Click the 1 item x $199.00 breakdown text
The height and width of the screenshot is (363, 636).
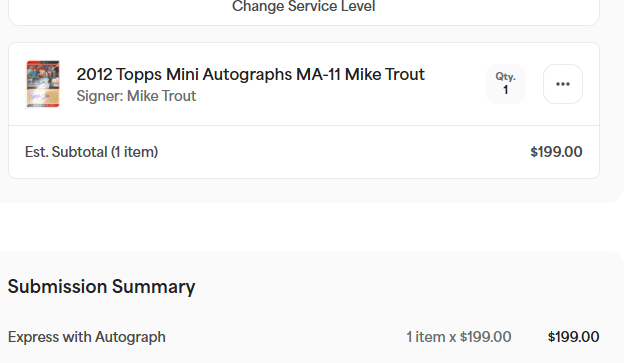click(x=459, y=337)
